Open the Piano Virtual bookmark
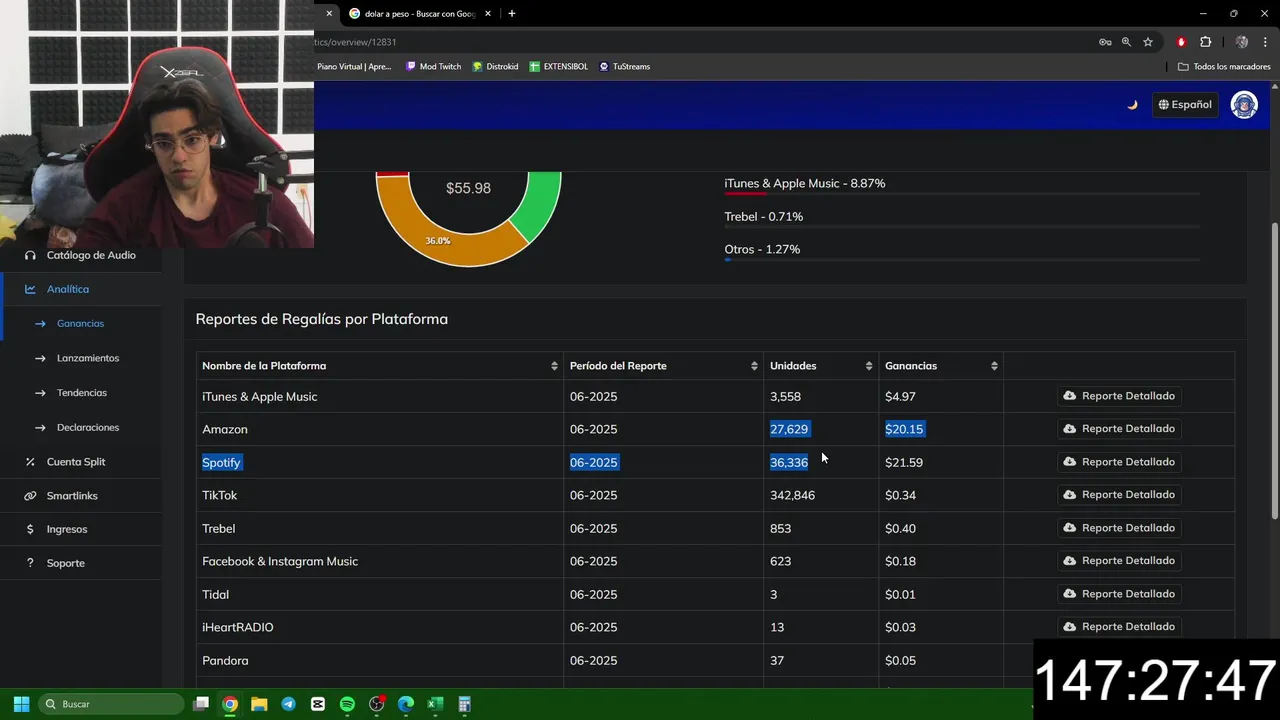This screenshot has height=720, width=1280. click(354, 67)
